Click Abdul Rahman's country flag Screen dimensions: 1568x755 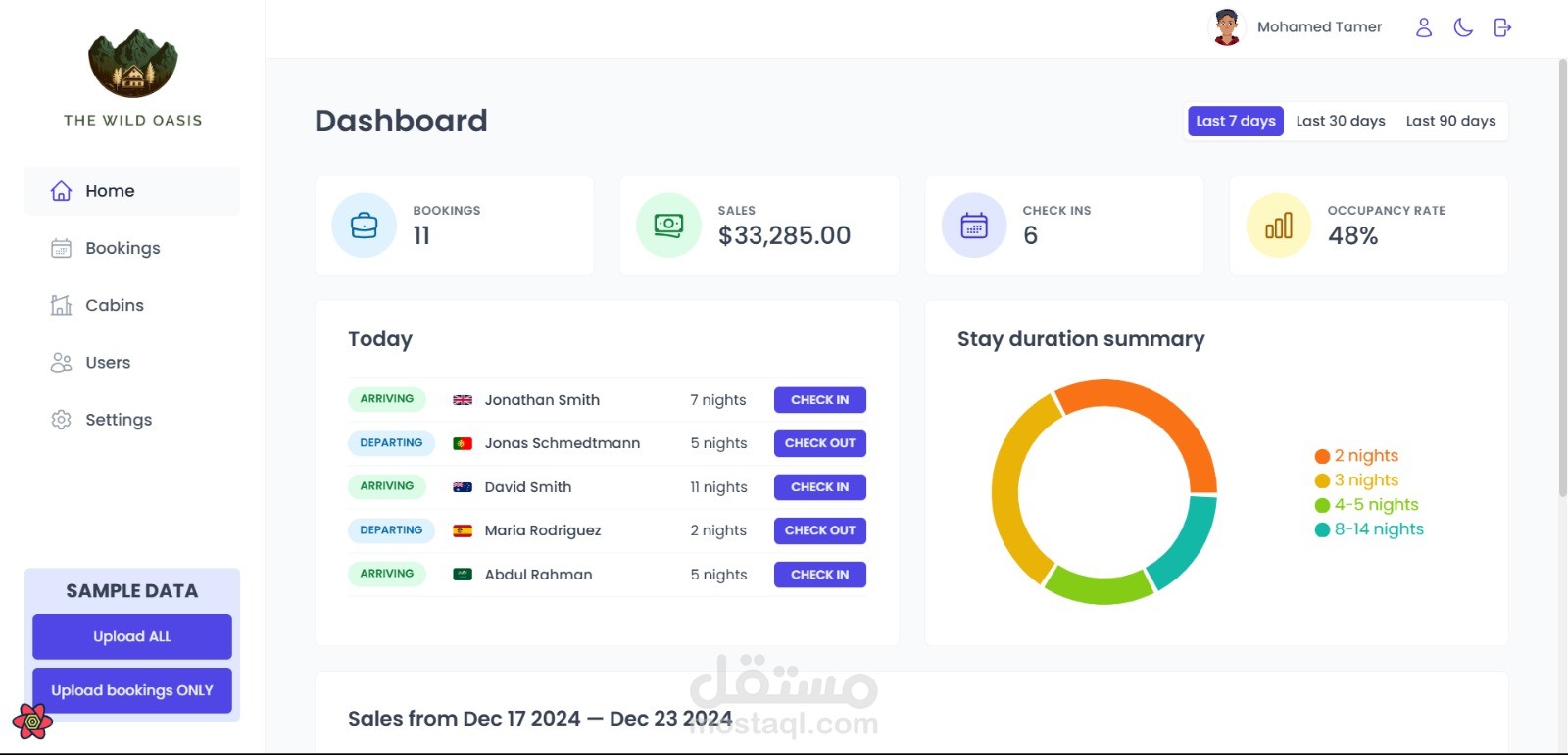[x=463, y=575]
